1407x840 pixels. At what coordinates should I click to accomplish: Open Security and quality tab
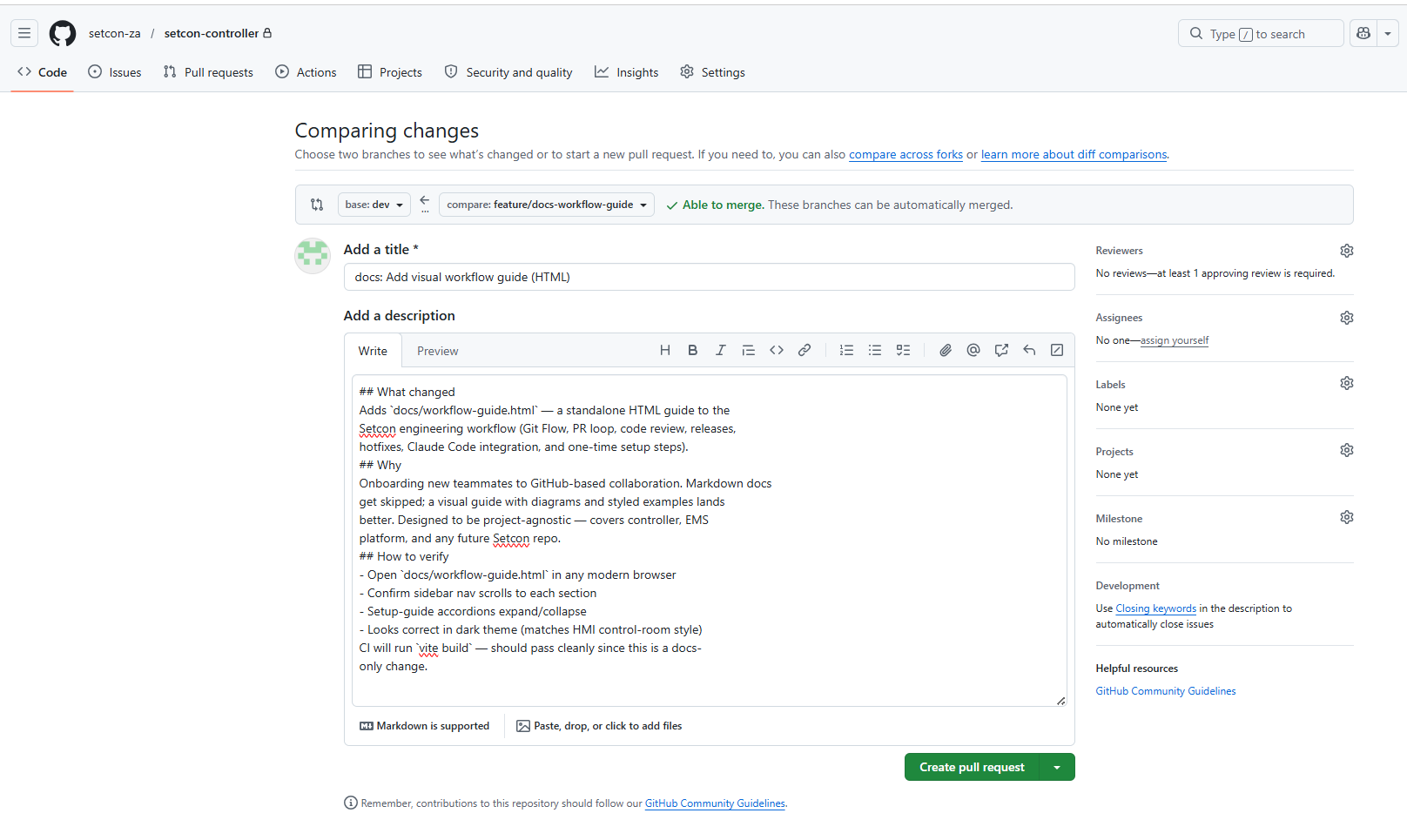(x=508, y=72)
